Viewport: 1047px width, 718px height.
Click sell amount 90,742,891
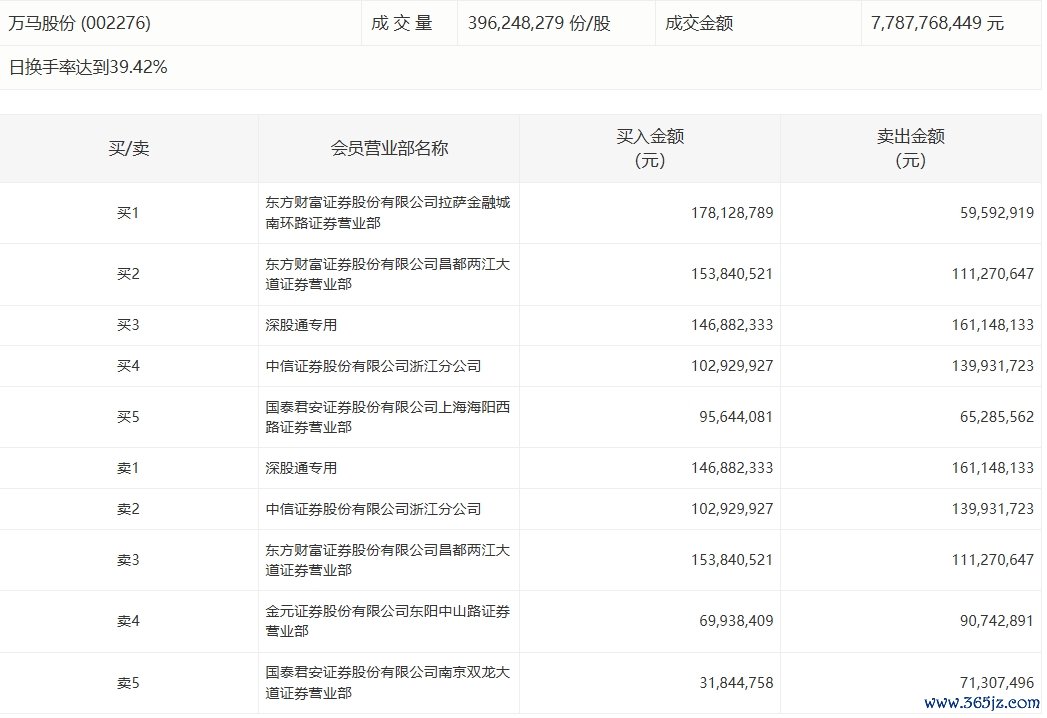(997, 621)
